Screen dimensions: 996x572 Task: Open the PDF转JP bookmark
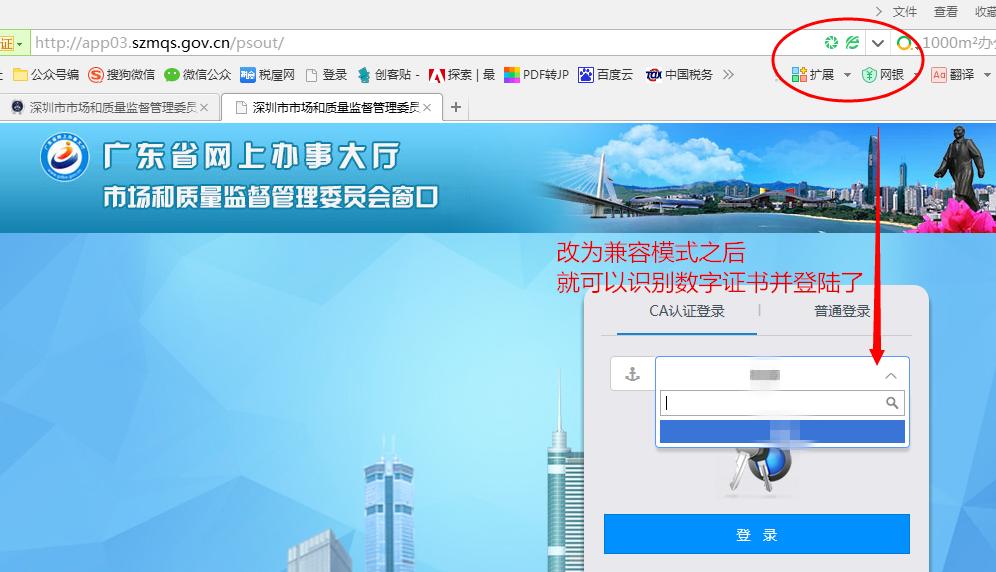pos(537,75)
